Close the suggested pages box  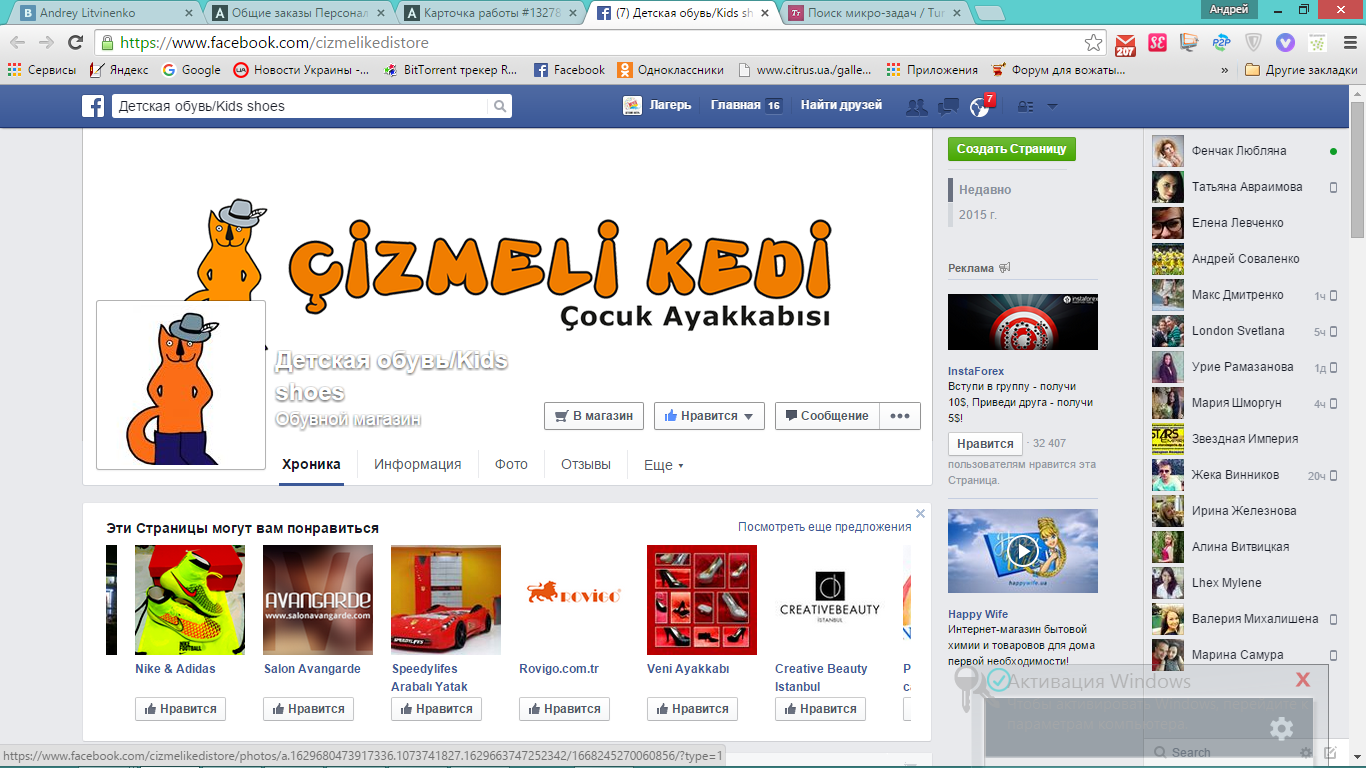(920, 514)
